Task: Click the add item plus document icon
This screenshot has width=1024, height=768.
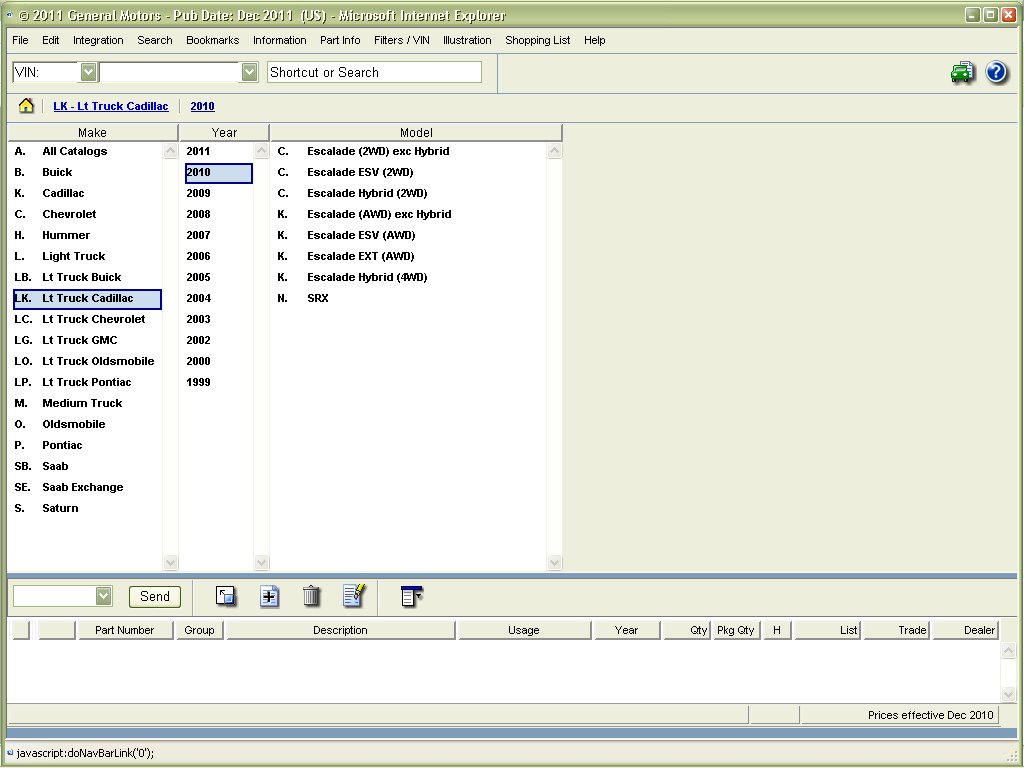Action: [x=269, y=596]
